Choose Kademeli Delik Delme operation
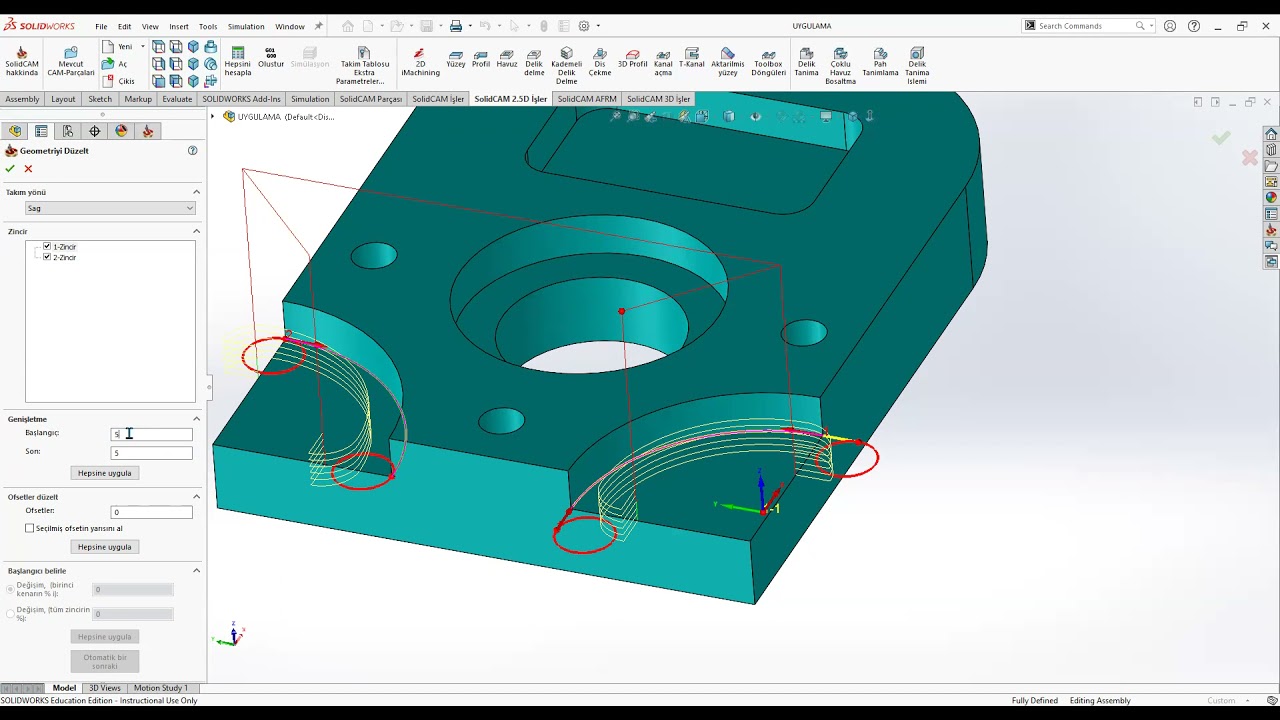 (566, 66)
